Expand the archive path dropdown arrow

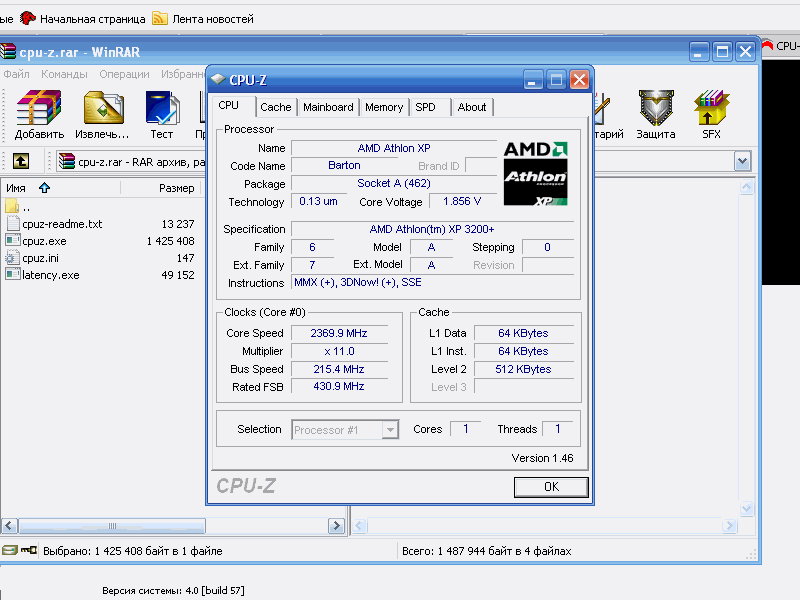coord(742,161)
